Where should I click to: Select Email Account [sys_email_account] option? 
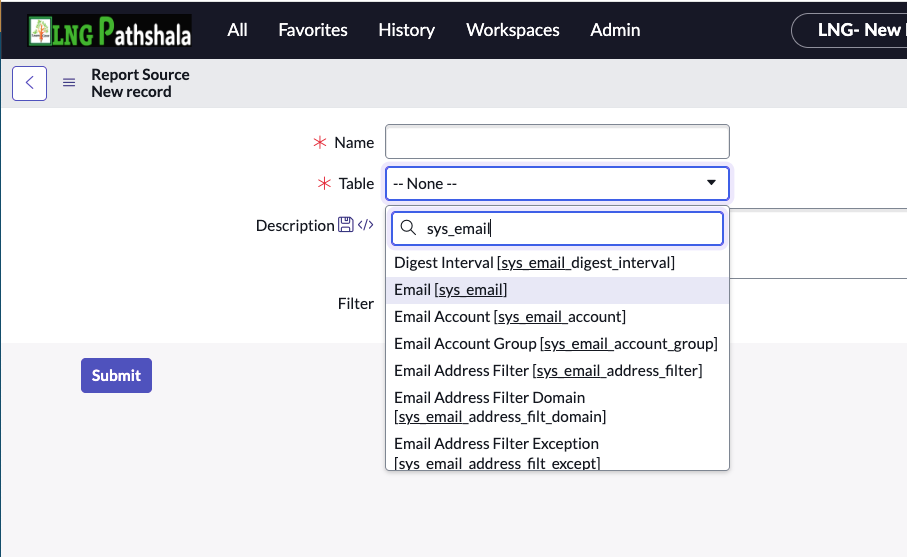pos(557,317)
